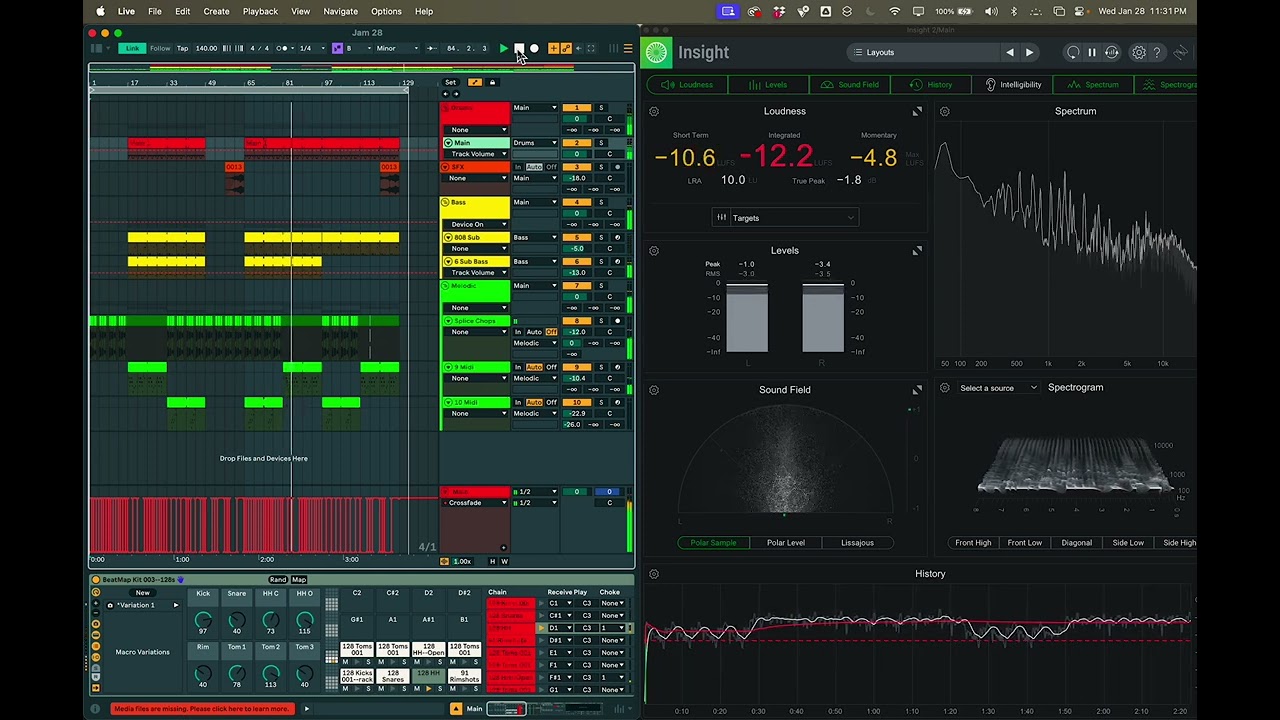Viewport: 1280px width, 720px height.
Task: Open choke dropdown for D1 chain
Action: pos(611,628)
